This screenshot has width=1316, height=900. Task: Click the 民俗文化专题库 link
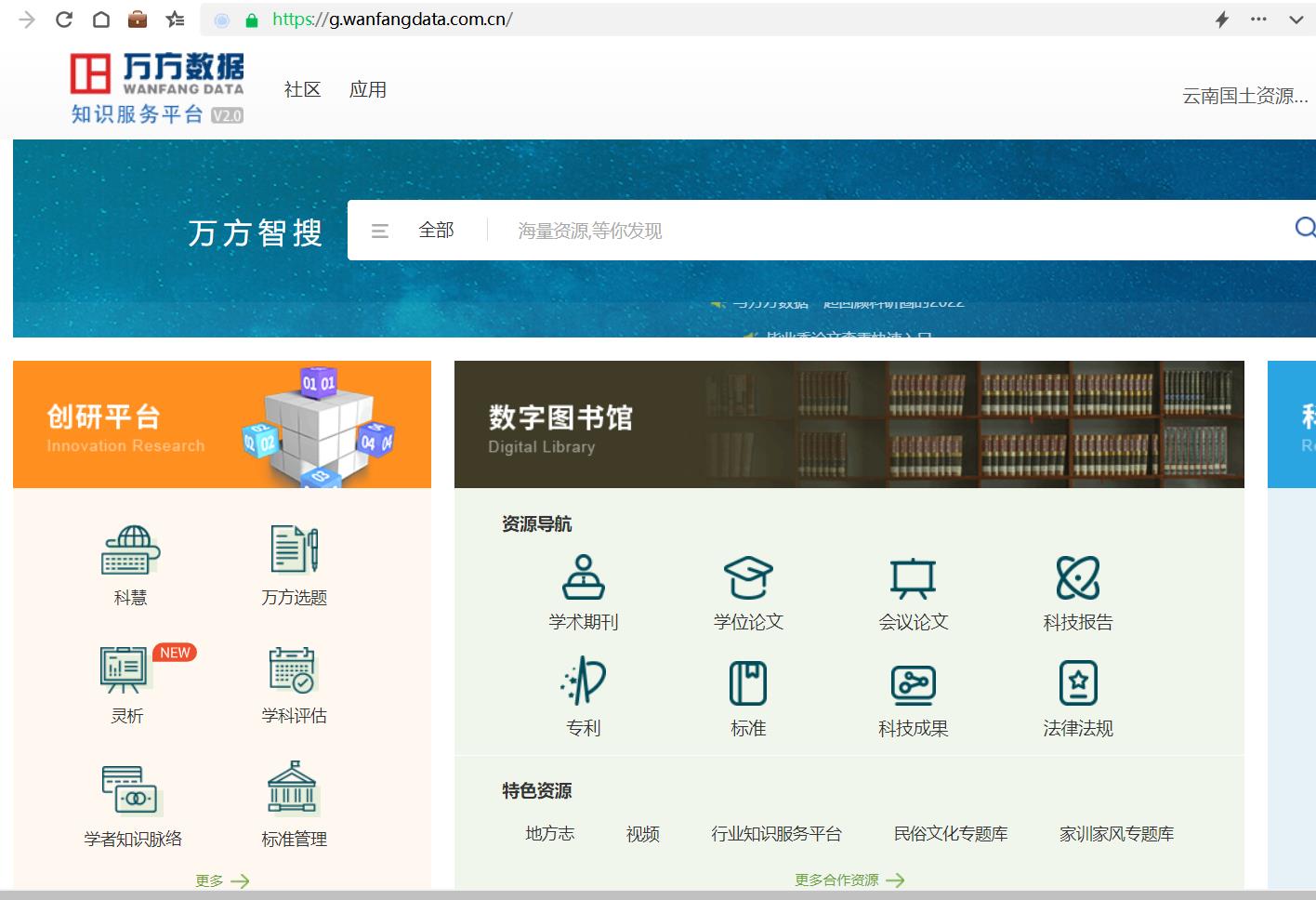(x=951, y=834)
